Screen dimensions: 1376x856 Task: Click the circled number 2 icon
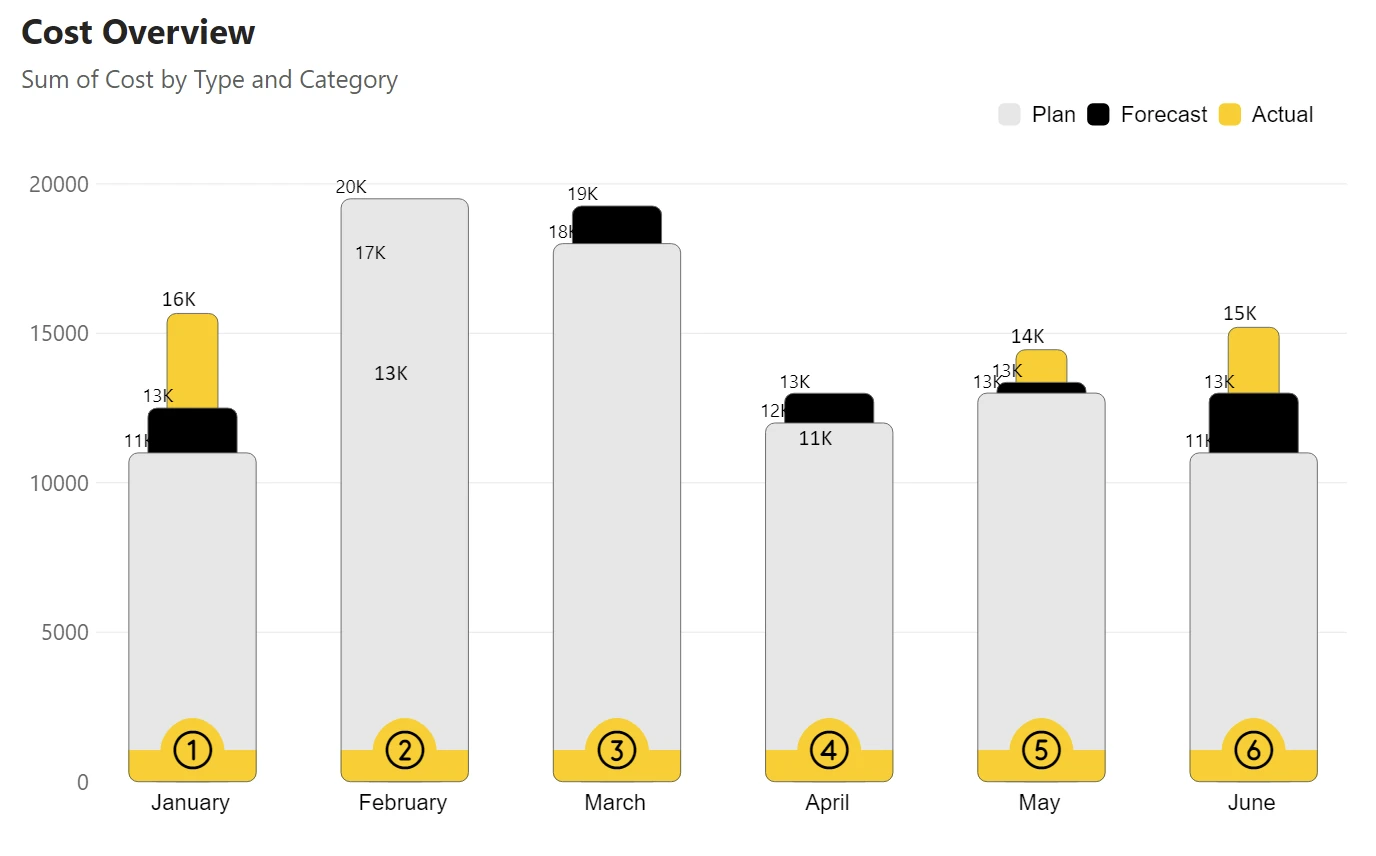click(404, 749)
